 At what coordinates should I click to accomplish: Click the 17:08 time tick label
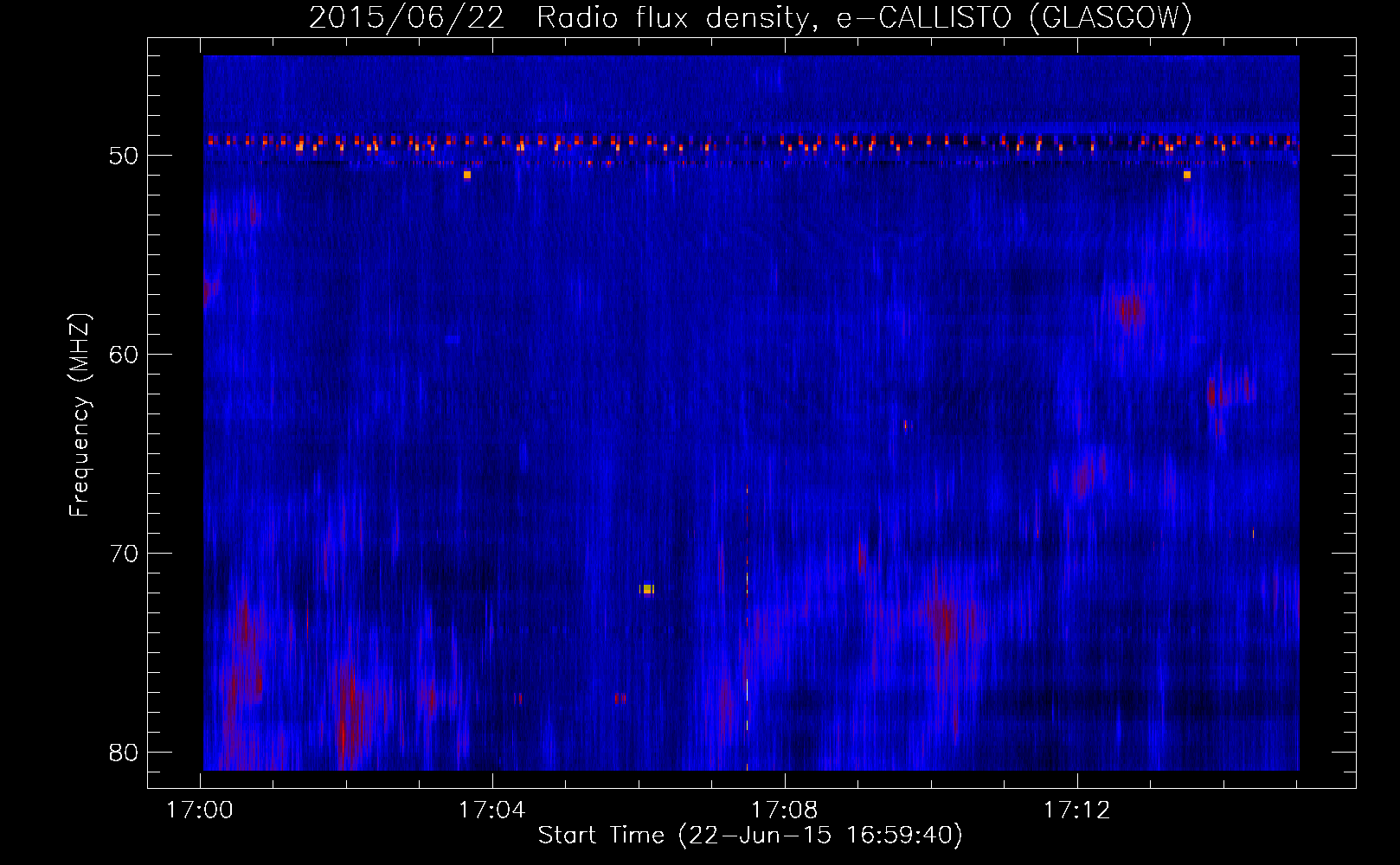[784, 811]
